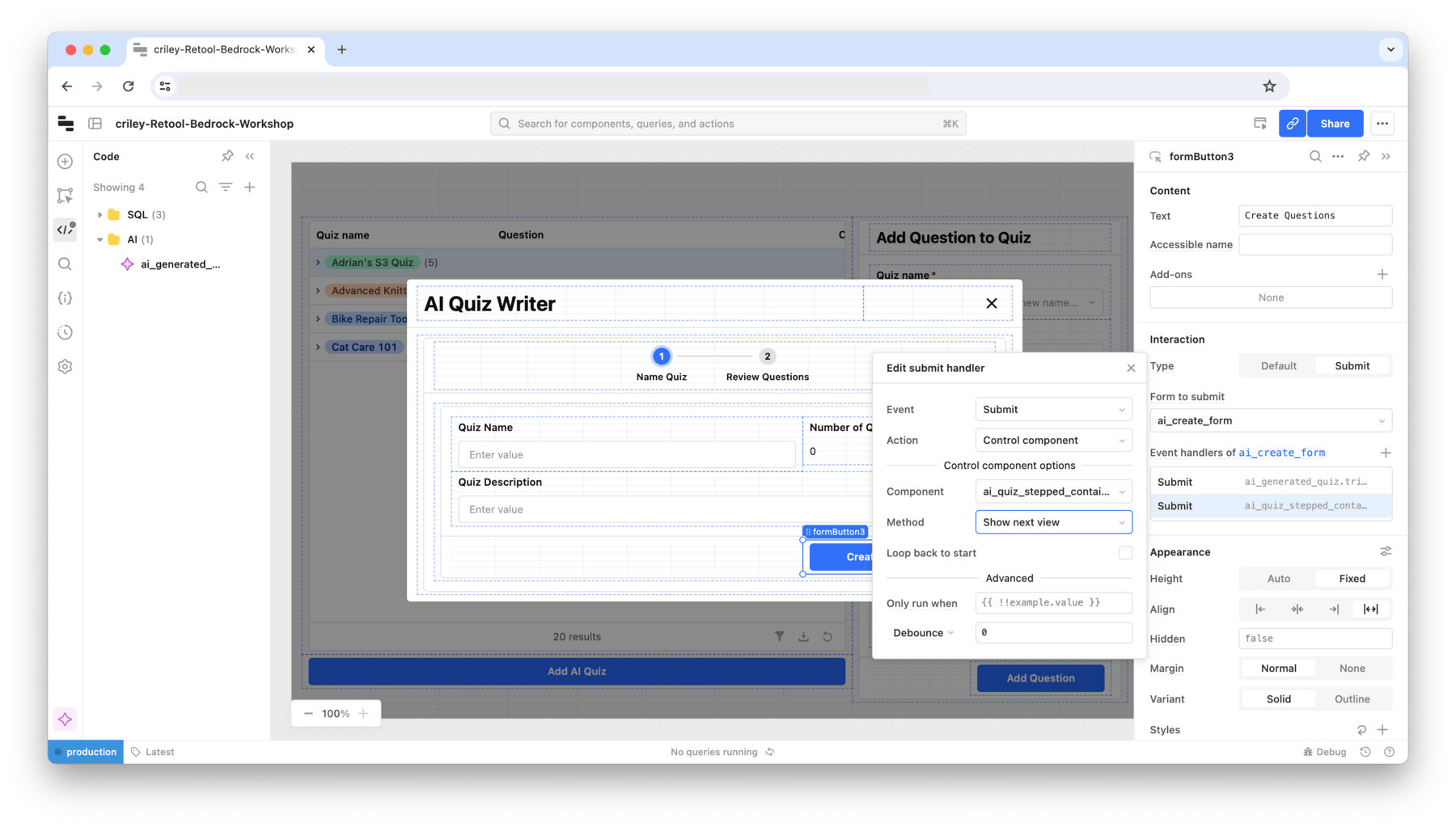Open the search icon in left sidebar
This screenshot has height=827, width=1456.
66,264
